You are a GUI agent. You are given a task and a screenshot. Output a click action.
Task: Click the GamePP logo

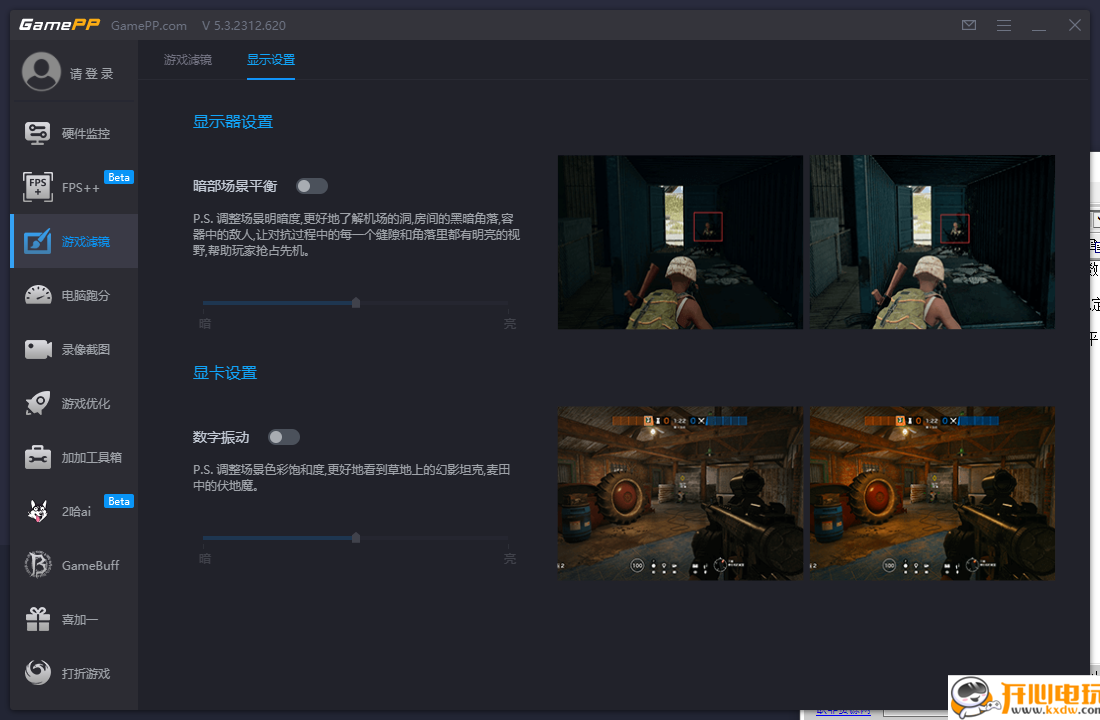click(x=60, y=25)
